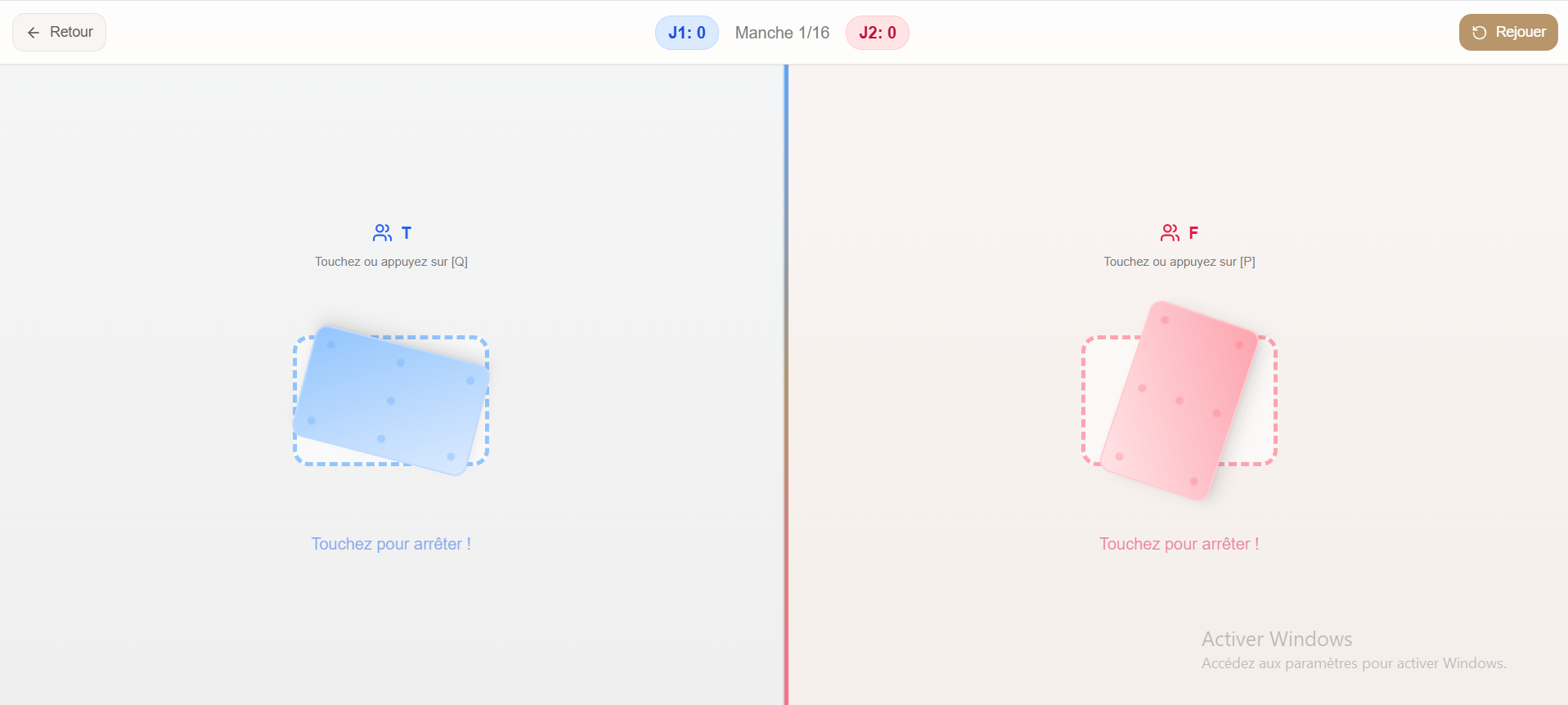Image resolution: width=1568 pixels, height=705 pixels.
Task: Click the Retour back button
Action: pos(59,32)
